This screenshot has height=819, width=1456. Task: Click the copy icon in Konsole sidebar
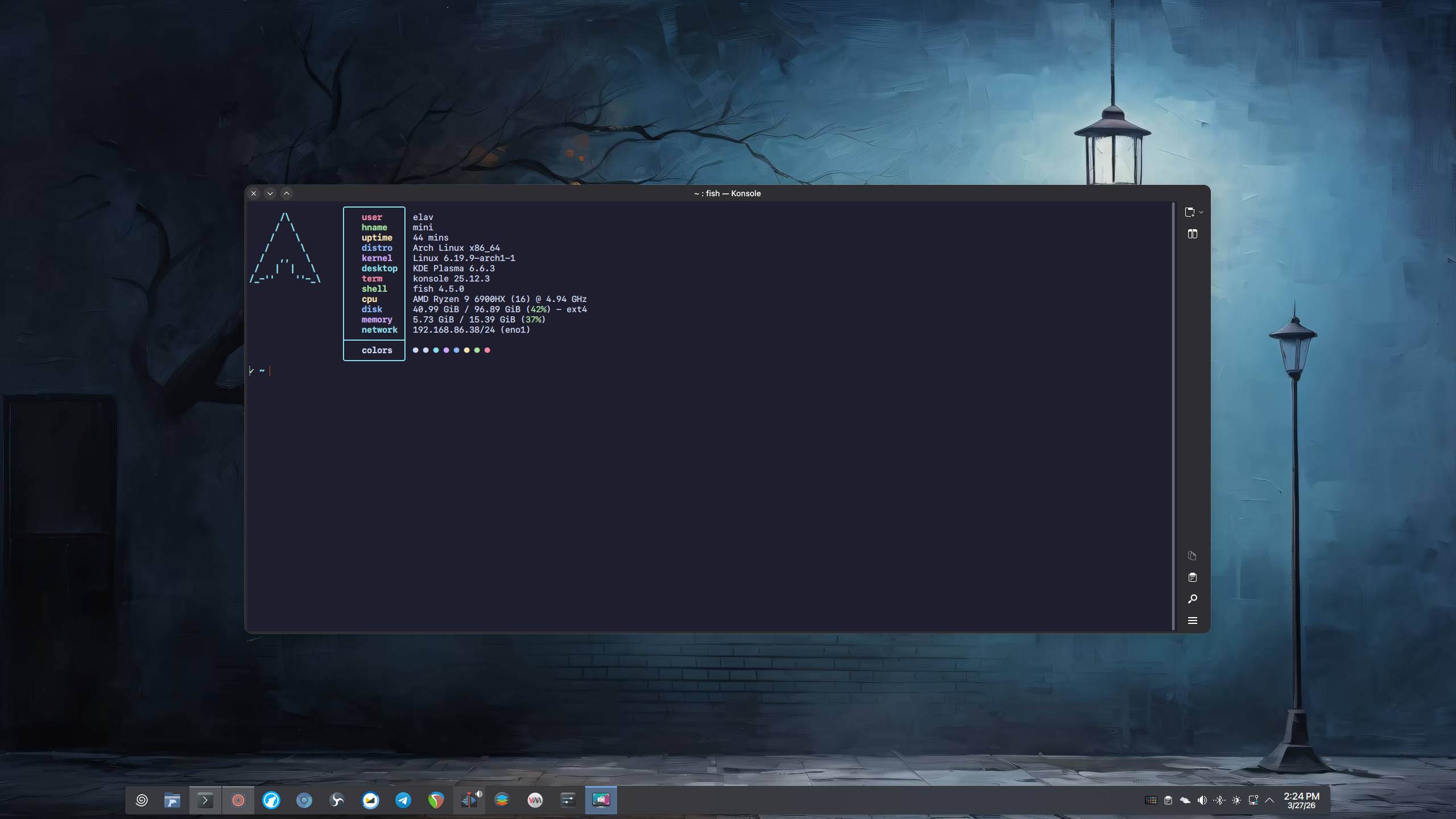1192,556
